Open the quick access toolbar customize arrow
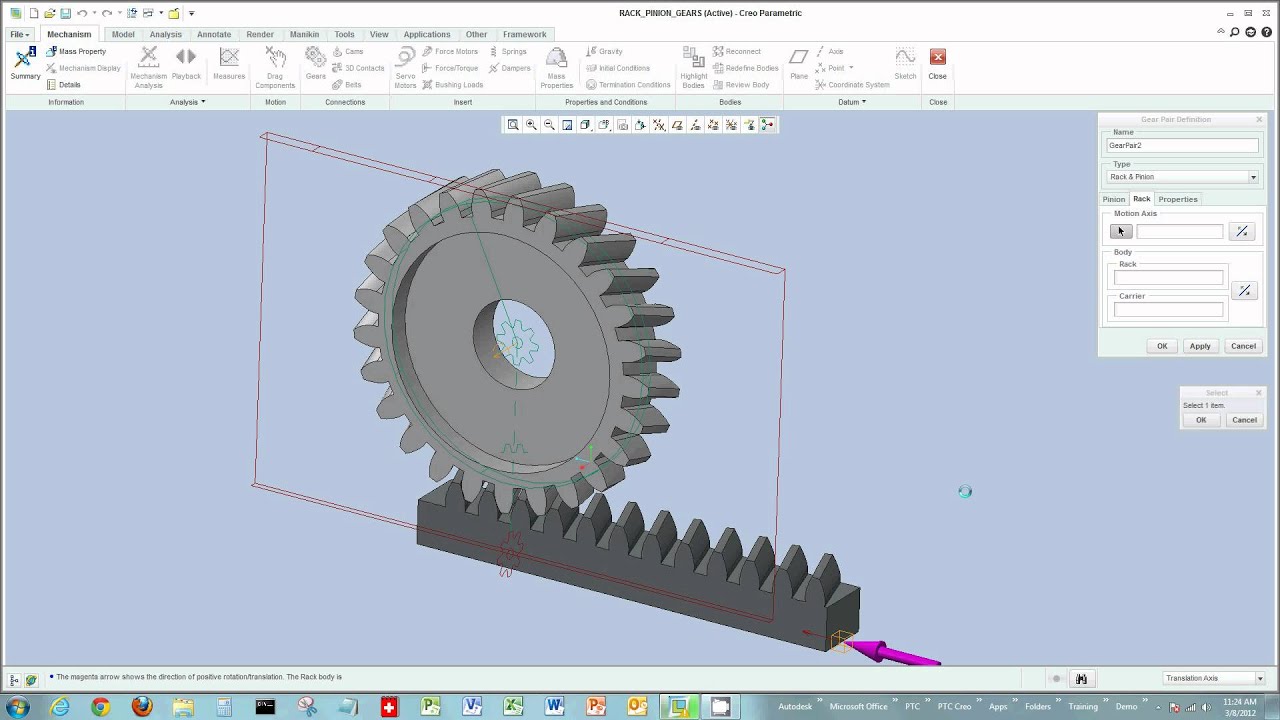The width and height of the screenshot is (1280, 720). click(x=191, y=13)
